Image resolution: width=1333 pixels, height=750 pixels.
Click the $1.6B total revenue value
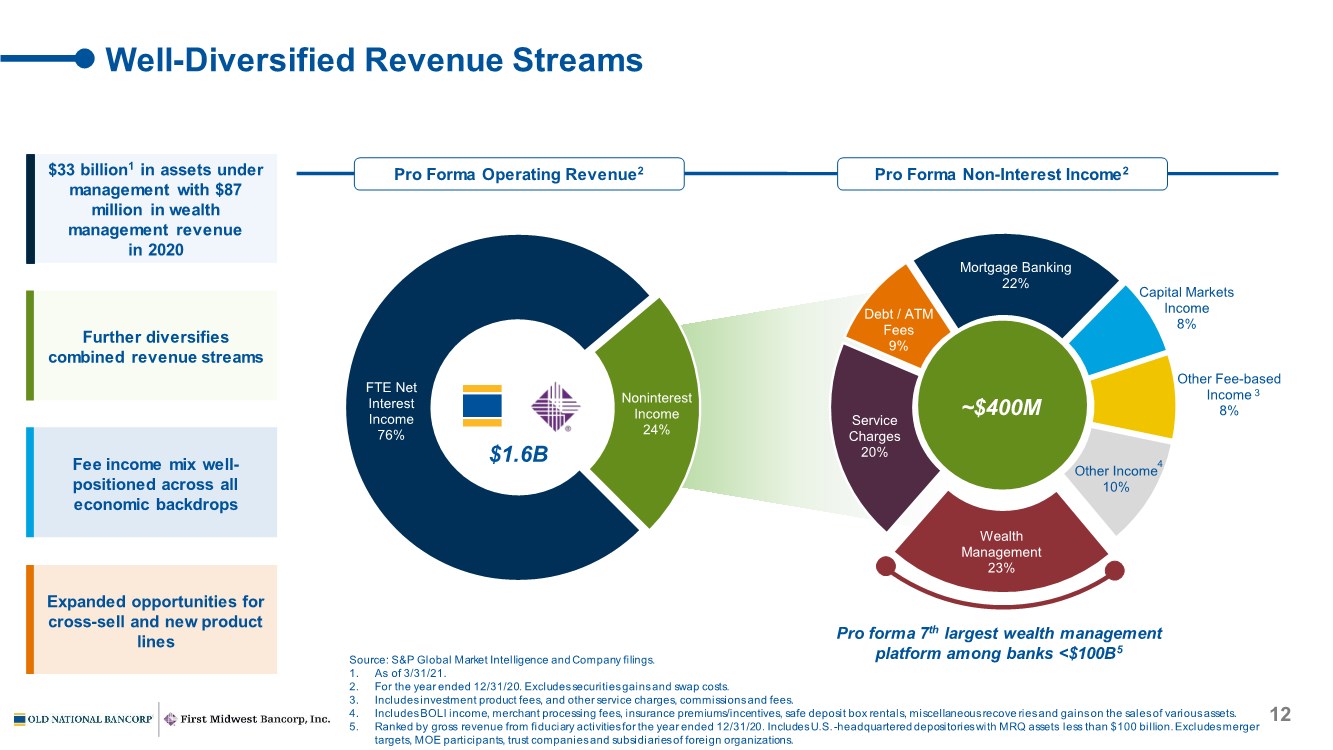[x=519, y=455]
